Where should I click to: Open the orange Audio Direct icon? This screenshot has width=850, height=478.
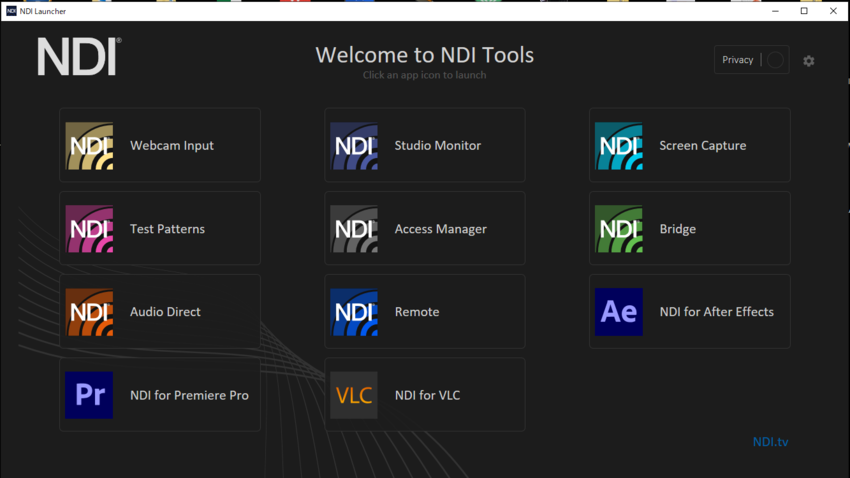click(x=89, y=312)
